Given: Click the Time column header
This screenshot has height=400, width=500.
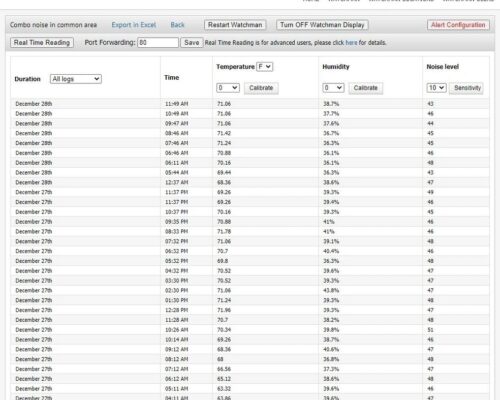Looking at the screenshot, I should click(x=172, y=78).
